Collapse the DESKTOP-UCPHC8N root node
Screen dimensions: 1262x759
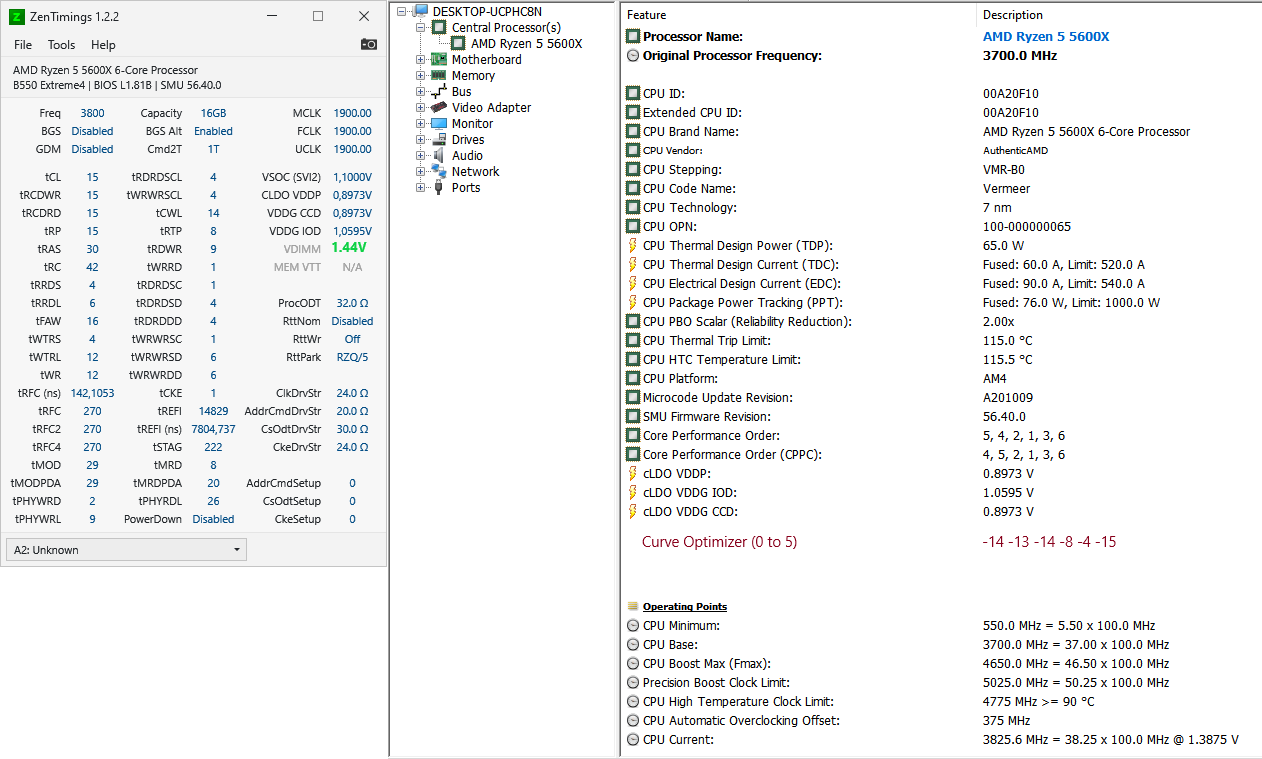pos(403,11)
